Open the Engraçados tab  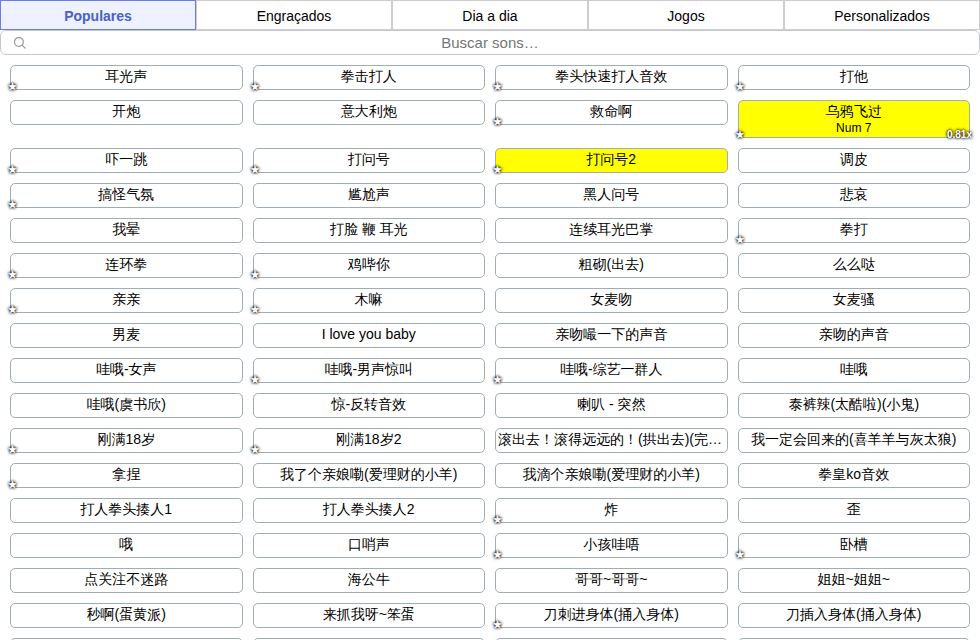point(294,16)
